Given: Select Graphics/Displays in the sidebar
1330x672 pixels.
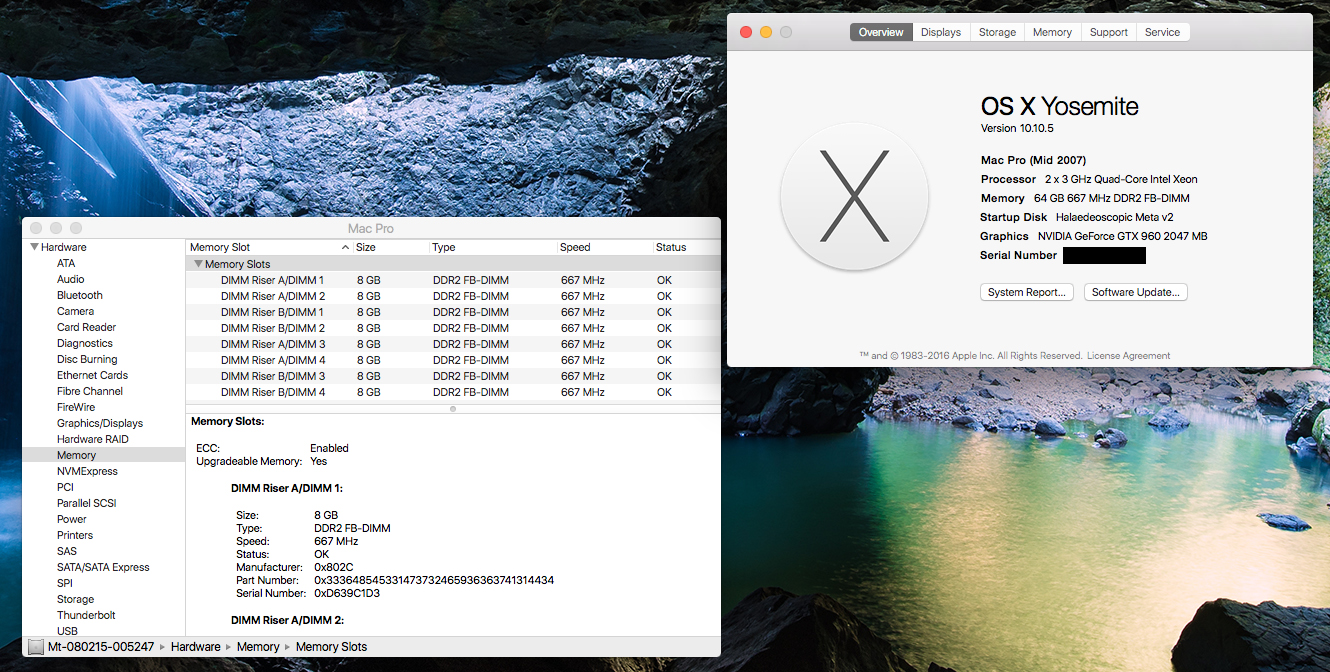Looking at the screenshot, I should tap(100, 423).
